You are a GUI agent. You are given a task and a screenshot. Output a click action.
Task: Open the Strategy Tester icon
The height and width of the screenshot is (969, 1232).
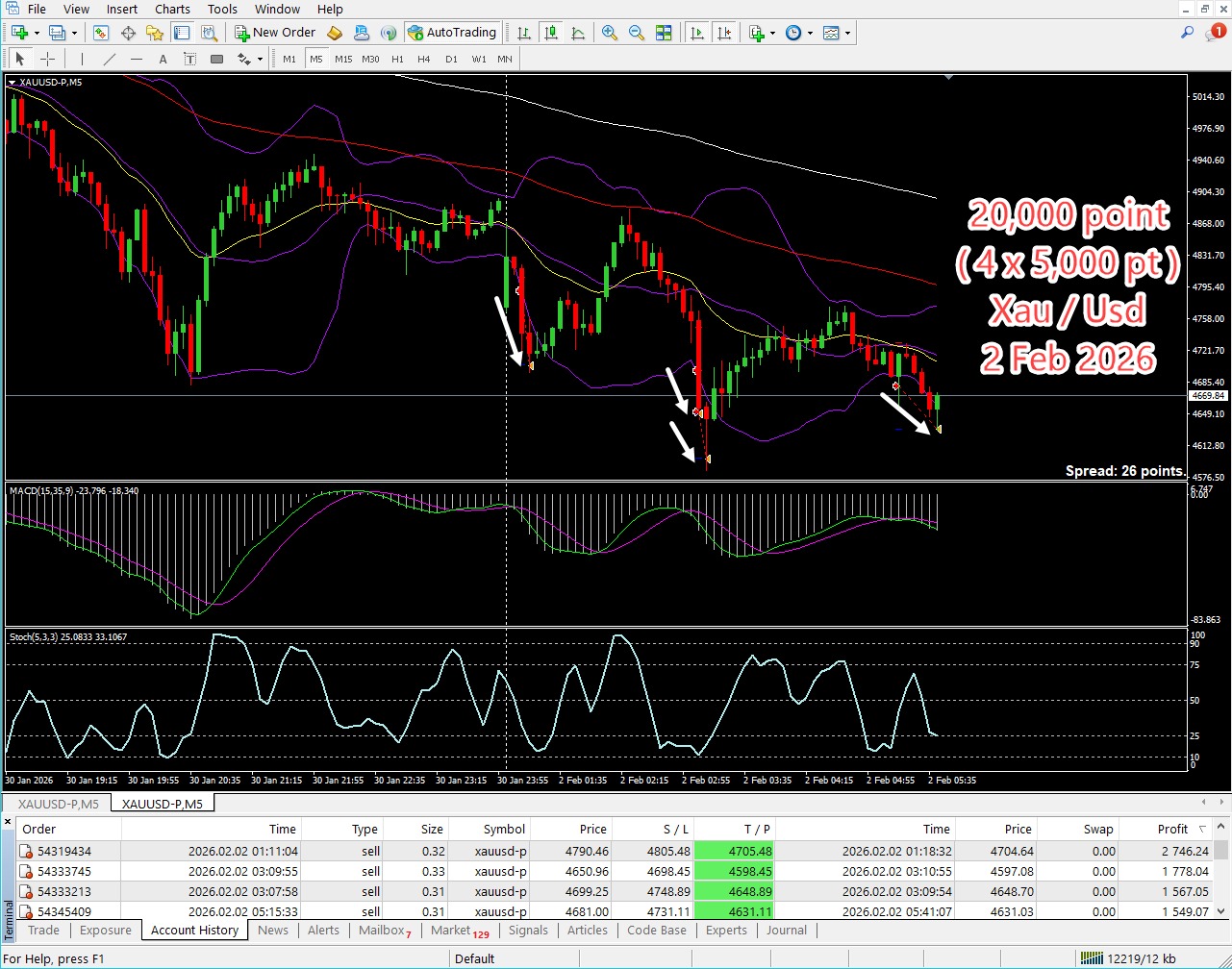209,33
